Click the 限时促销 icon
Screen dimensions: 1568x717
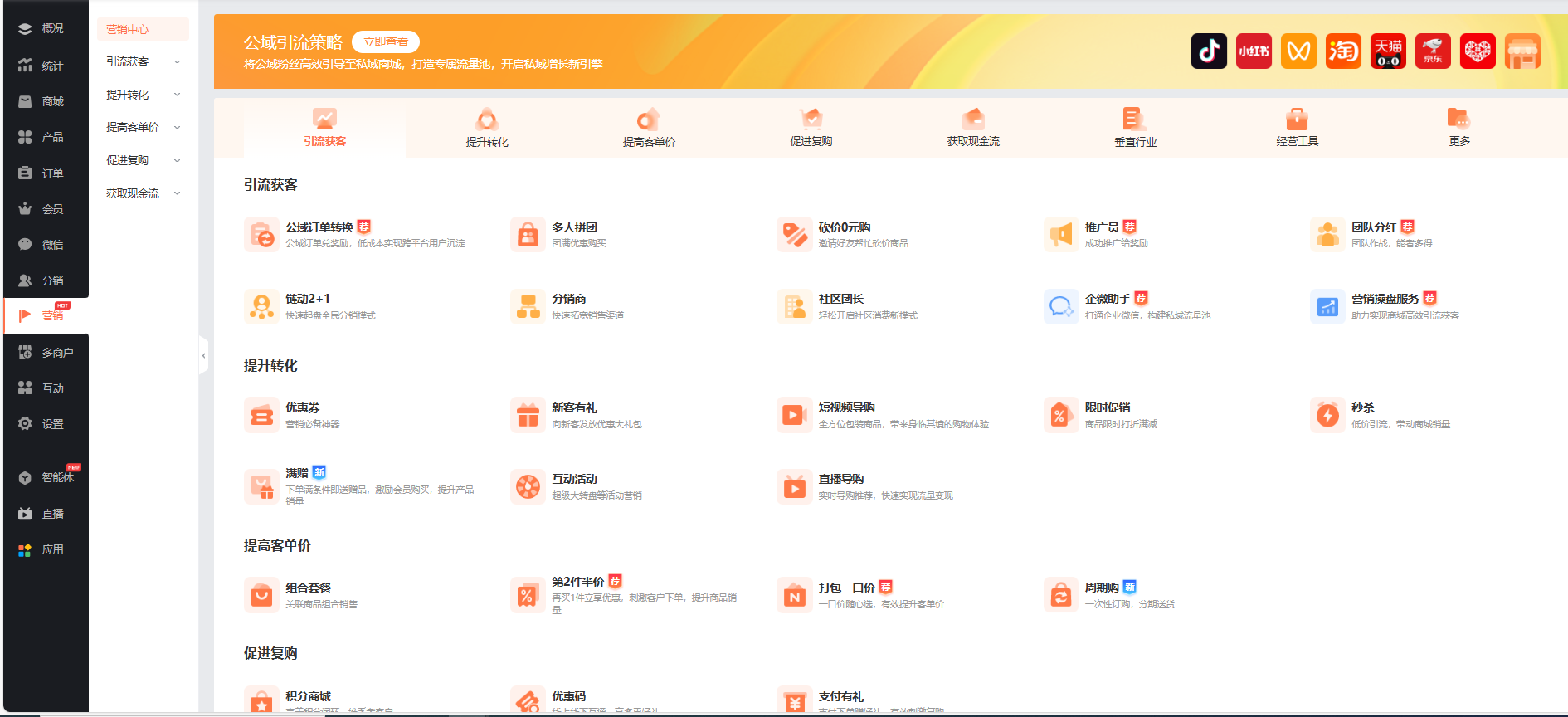(x=1061, y=415)
